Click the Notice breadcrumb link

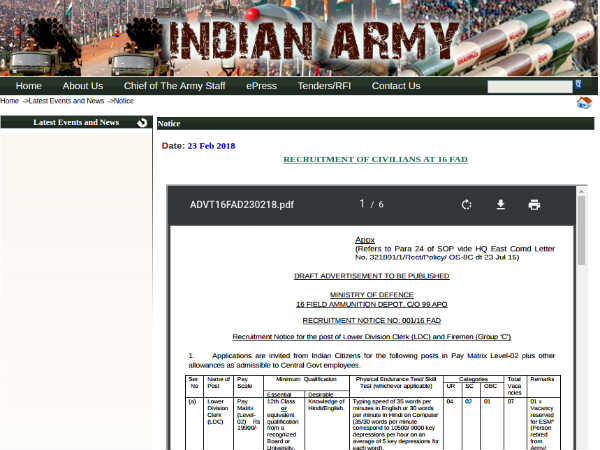pos(124,101)
